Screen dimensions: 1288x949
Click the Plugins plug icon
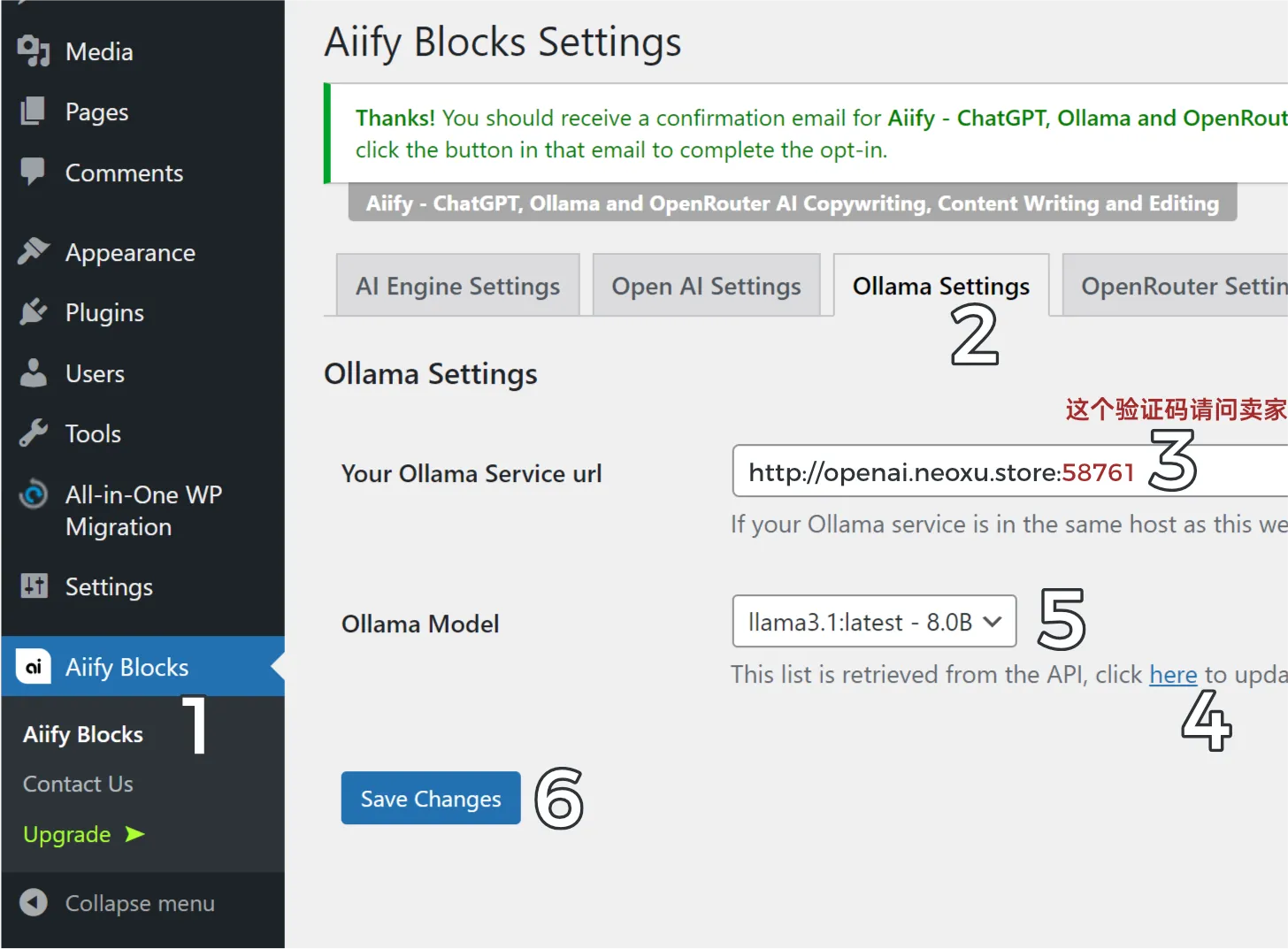tap(34, 312)
